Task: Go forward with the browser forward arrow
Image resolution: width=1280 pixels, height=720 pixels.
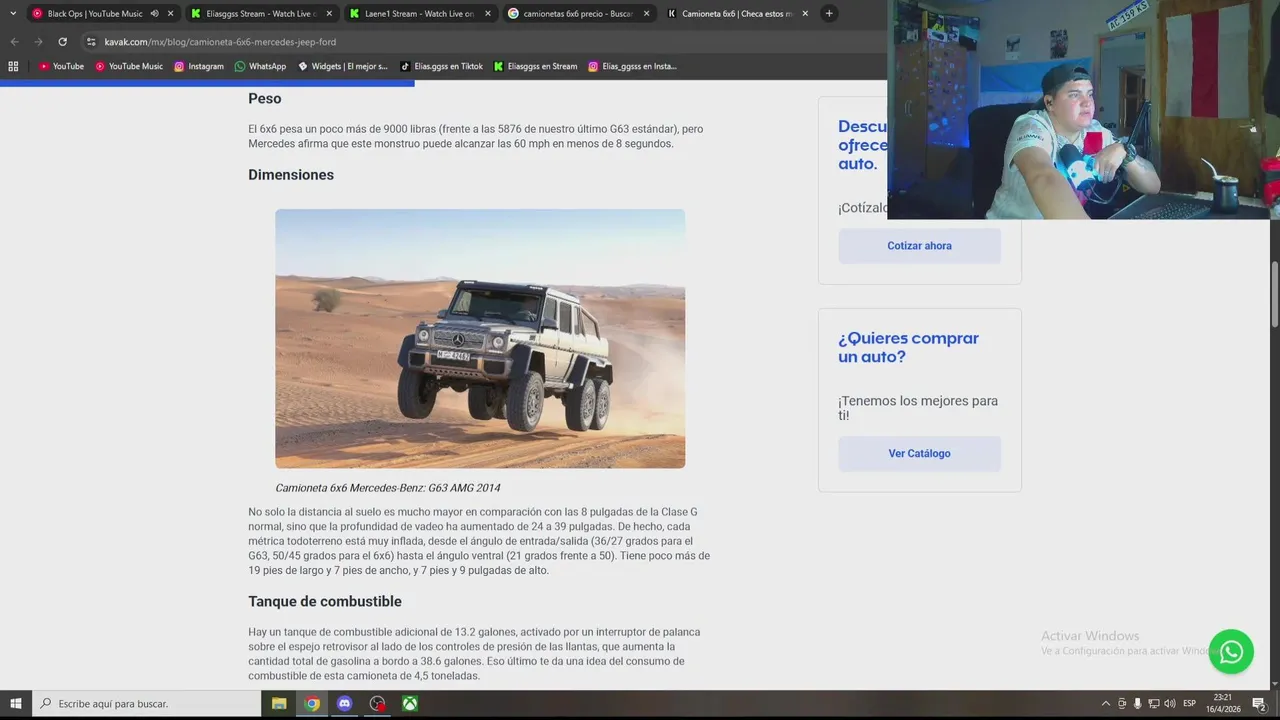Action: (38, 42)
